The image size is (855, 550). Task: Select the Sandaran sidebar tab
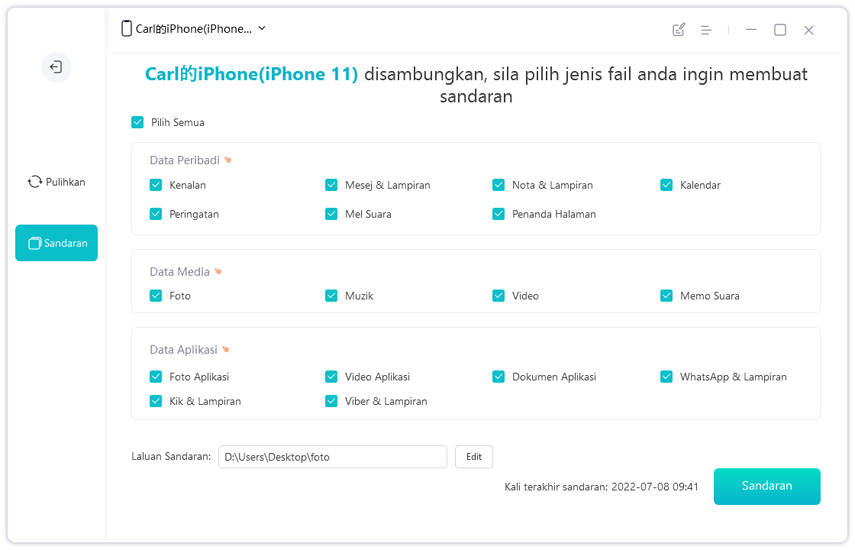pos(56,243)
